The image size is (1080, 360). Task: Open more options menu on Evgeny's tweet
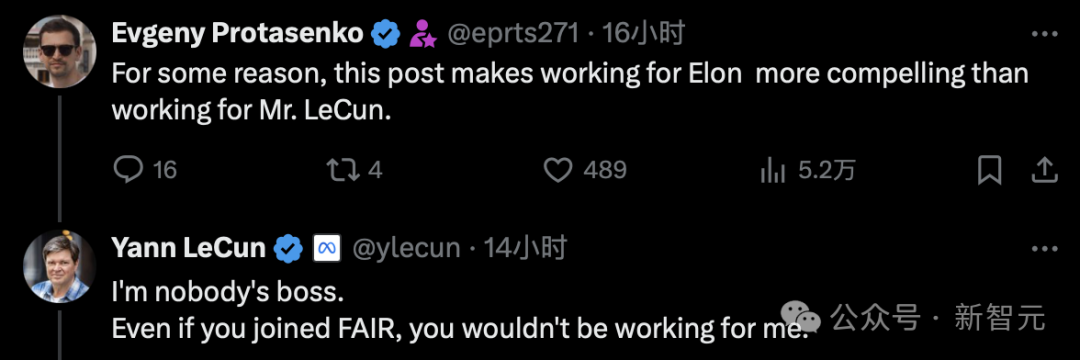point(1044,34)
